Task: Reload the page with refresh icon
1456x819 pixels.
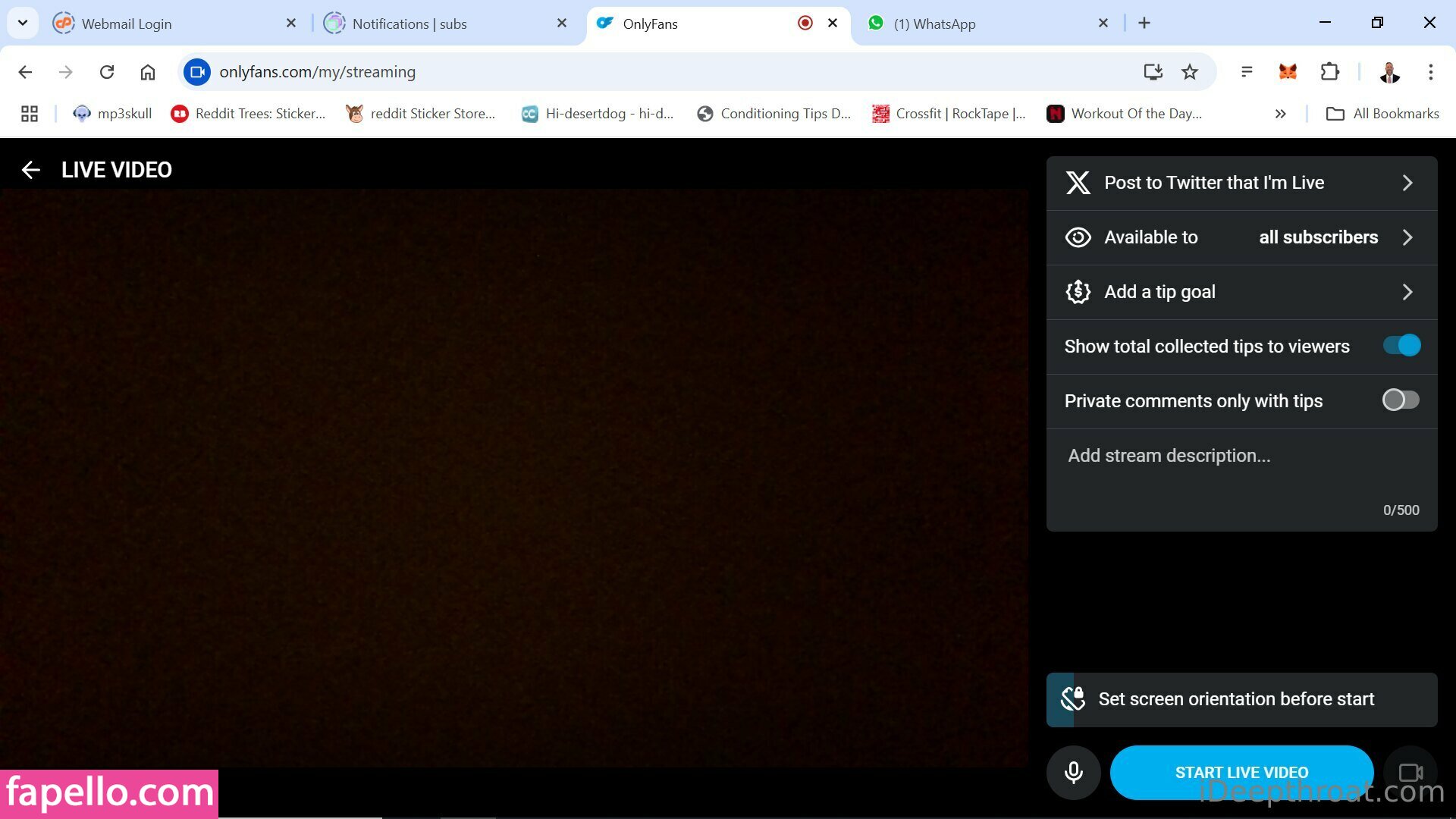Action: coord(107,72)
